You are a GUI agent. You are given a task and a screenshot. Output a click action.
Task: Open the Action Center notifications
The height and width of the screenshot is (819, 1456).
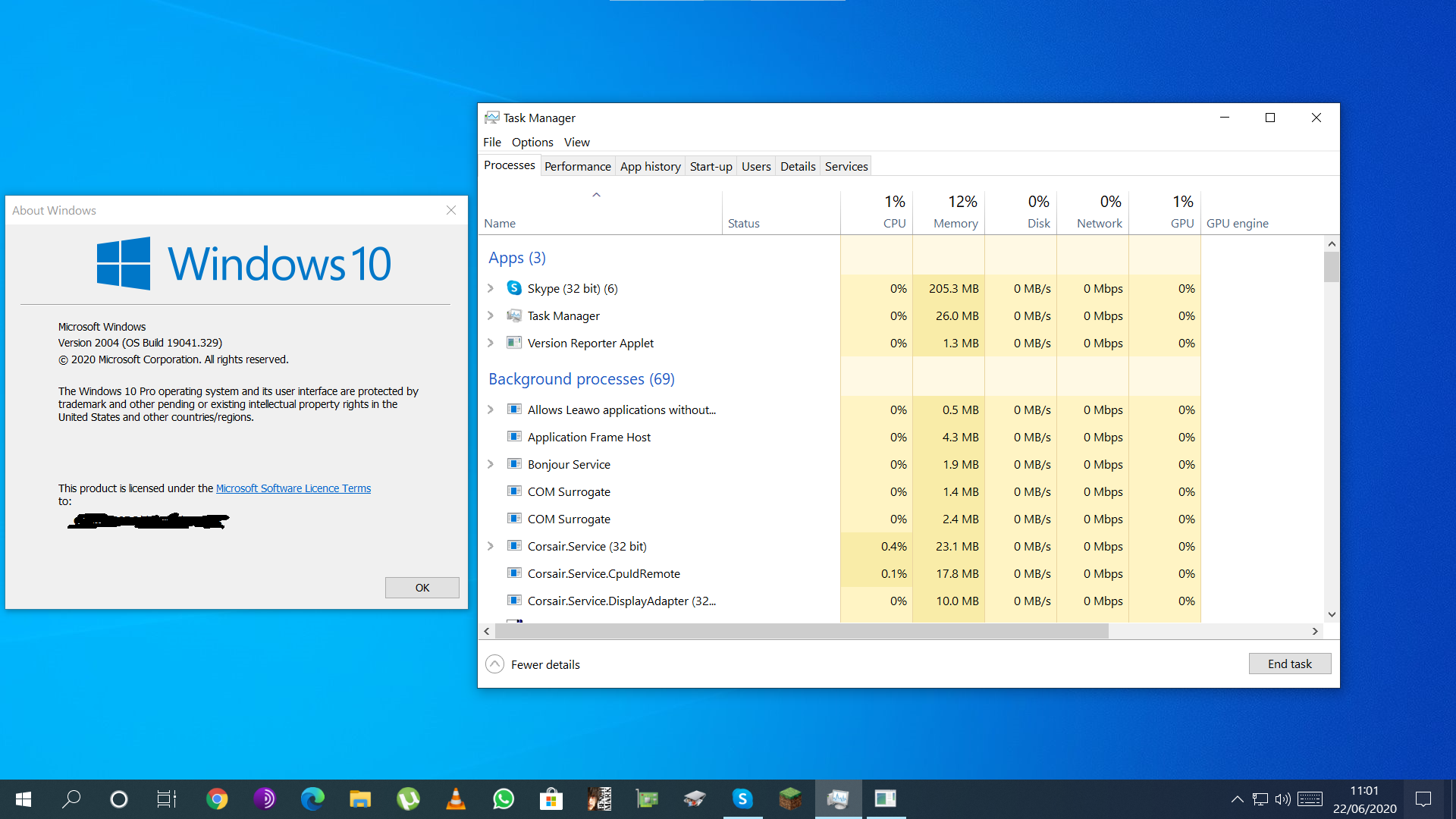(x=1423, y=799)
